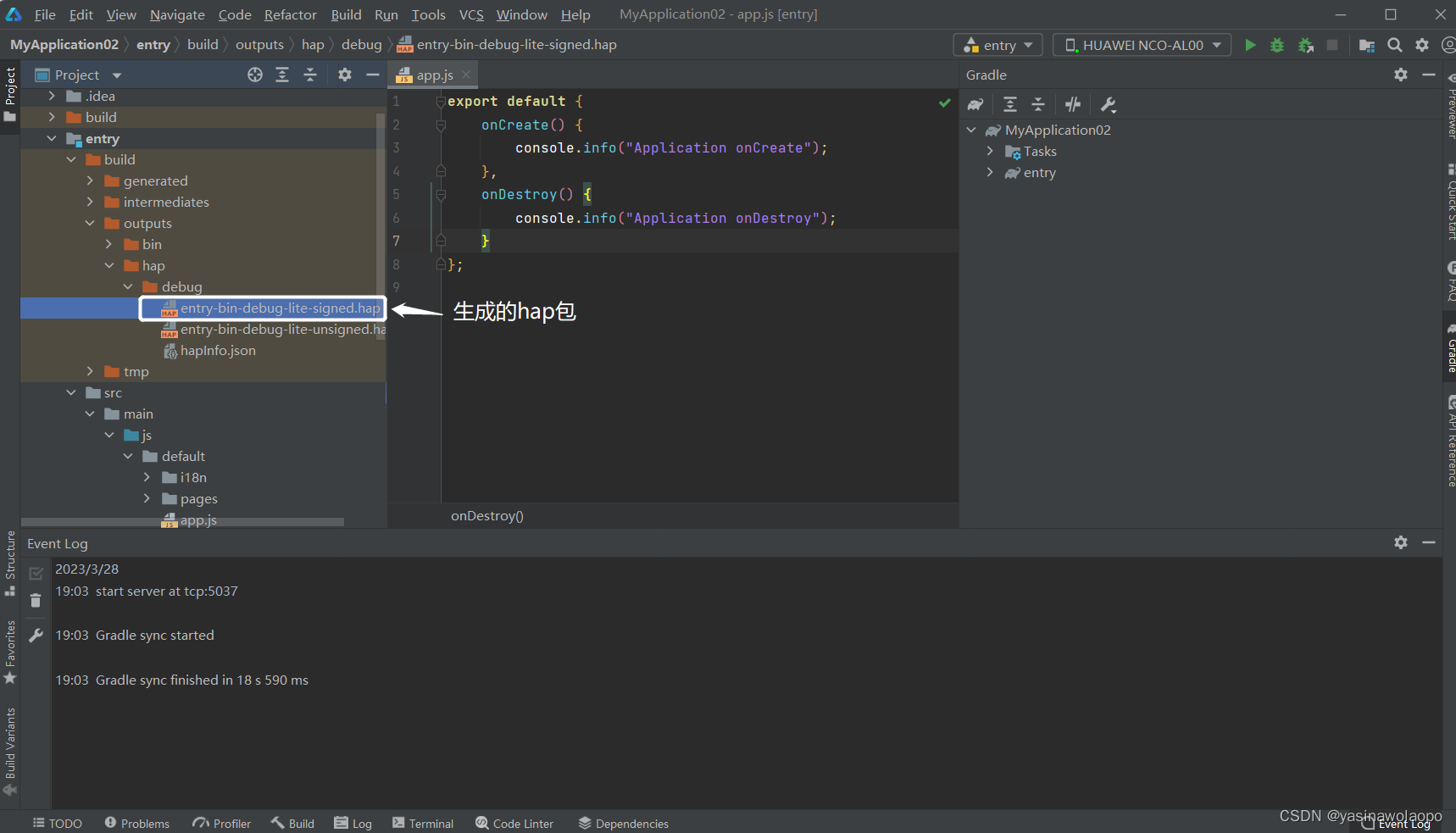
Task: Open the Profiler tool window
Action: coord(222,823)
